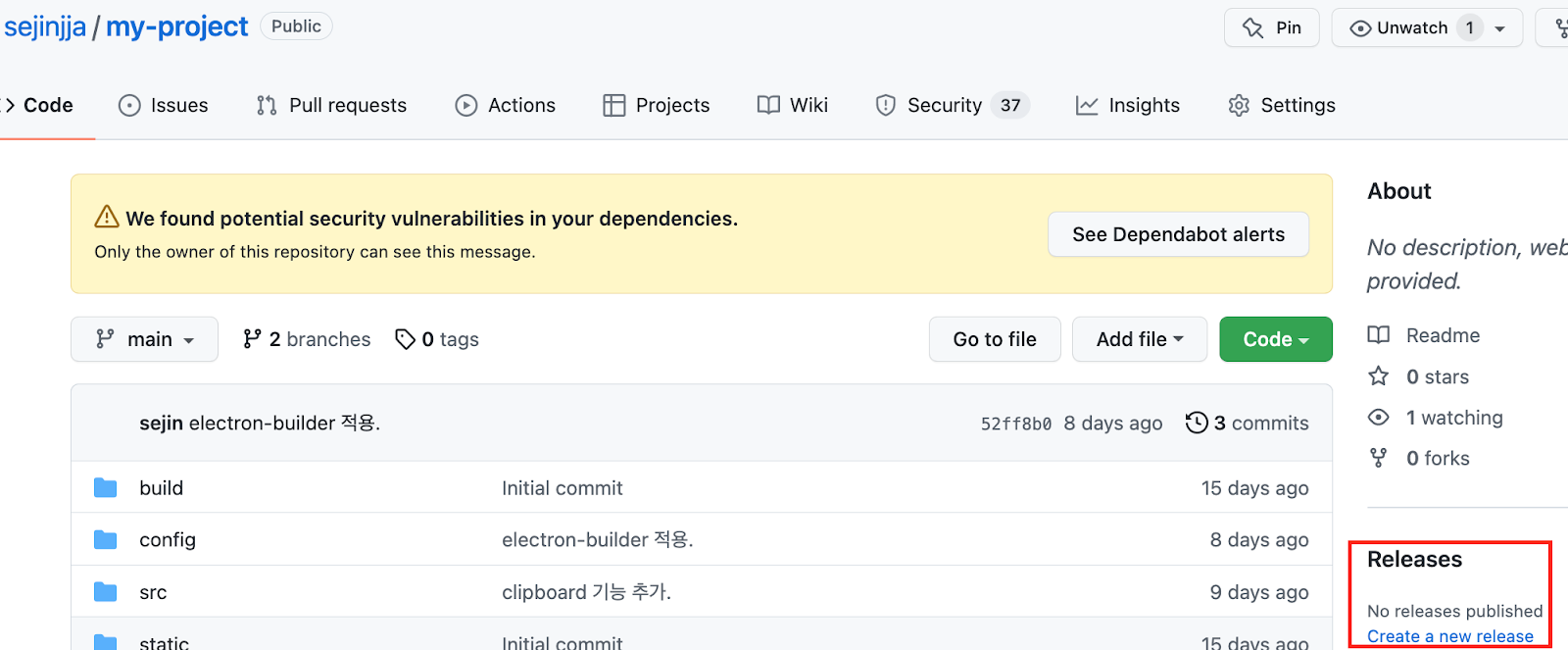Viewport: 1568px width, 650px height.
Task: Click the Pull requests branch icon
Action: point(267,105)
